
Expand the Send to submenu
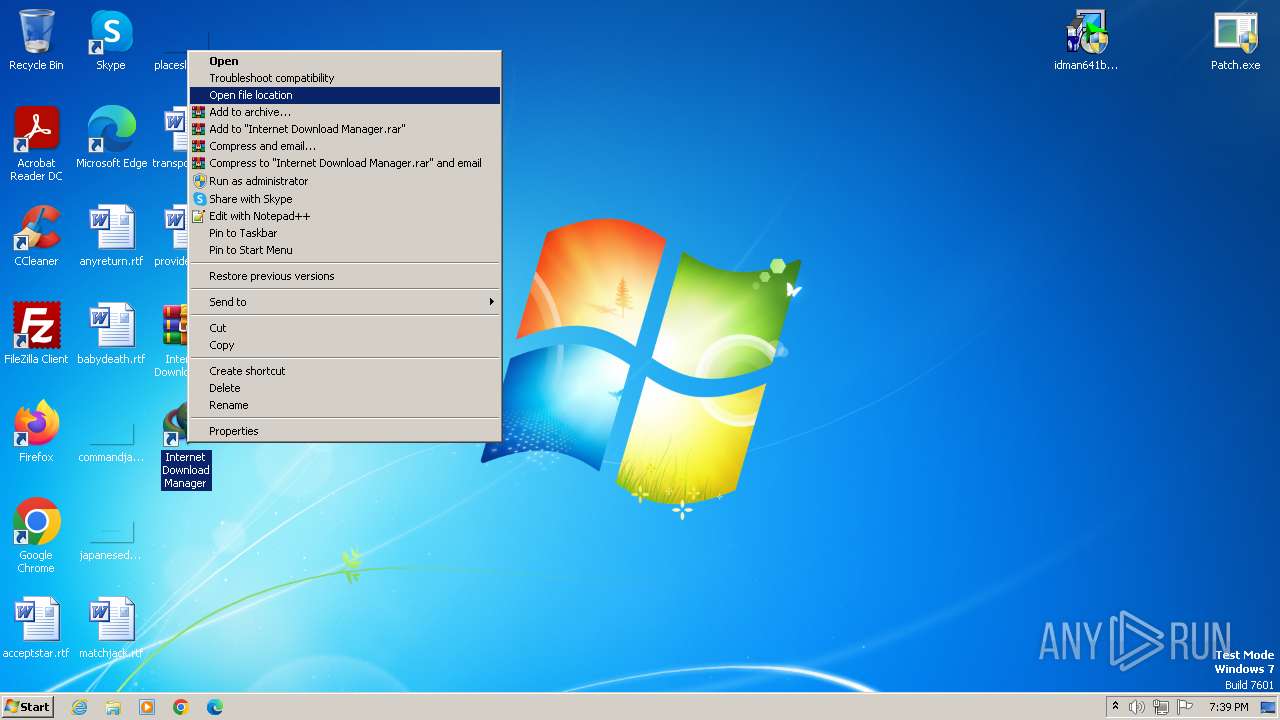click(x=345, y=302)
